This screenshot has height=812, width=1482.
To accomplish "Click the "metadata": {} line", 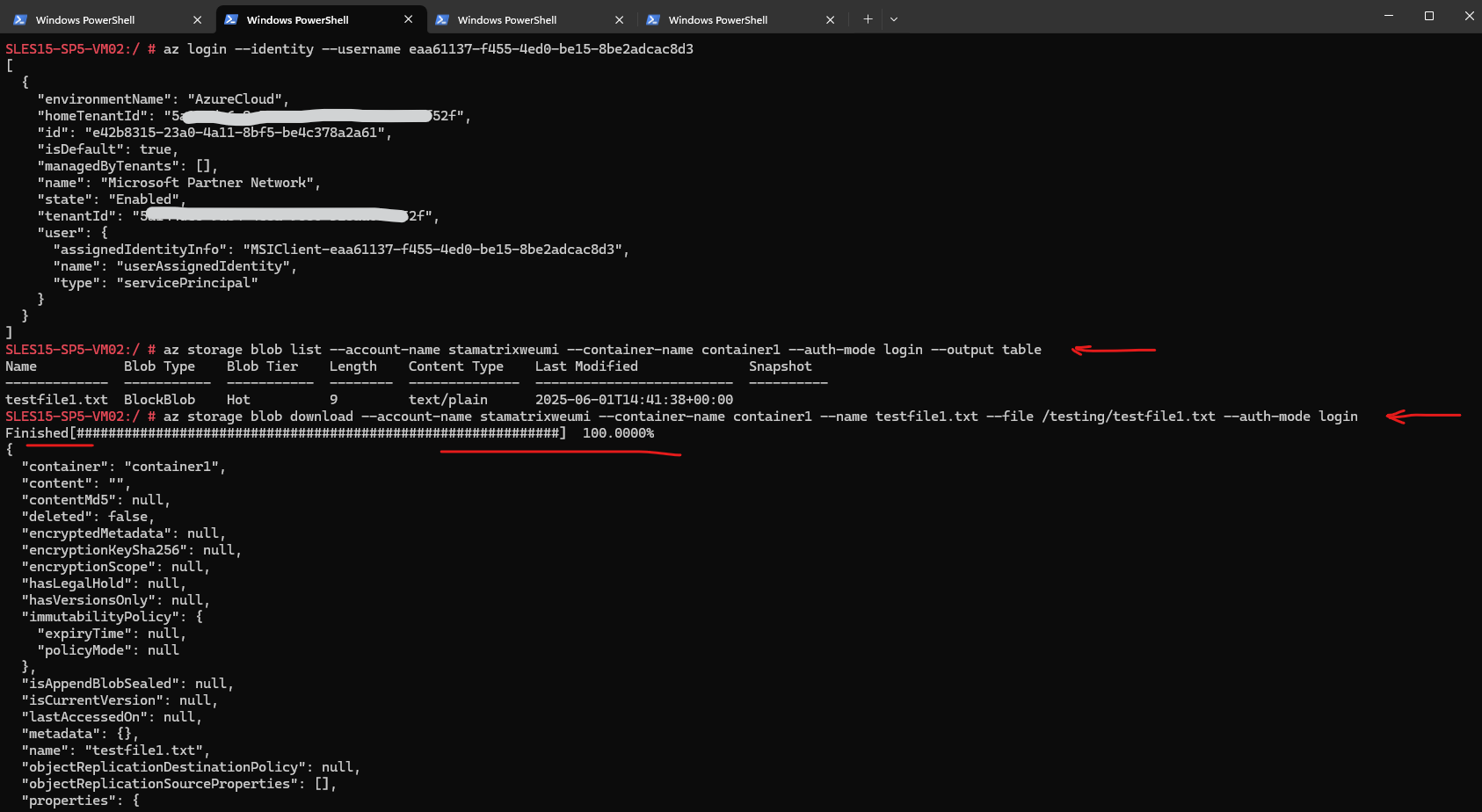I will point(79,734).
